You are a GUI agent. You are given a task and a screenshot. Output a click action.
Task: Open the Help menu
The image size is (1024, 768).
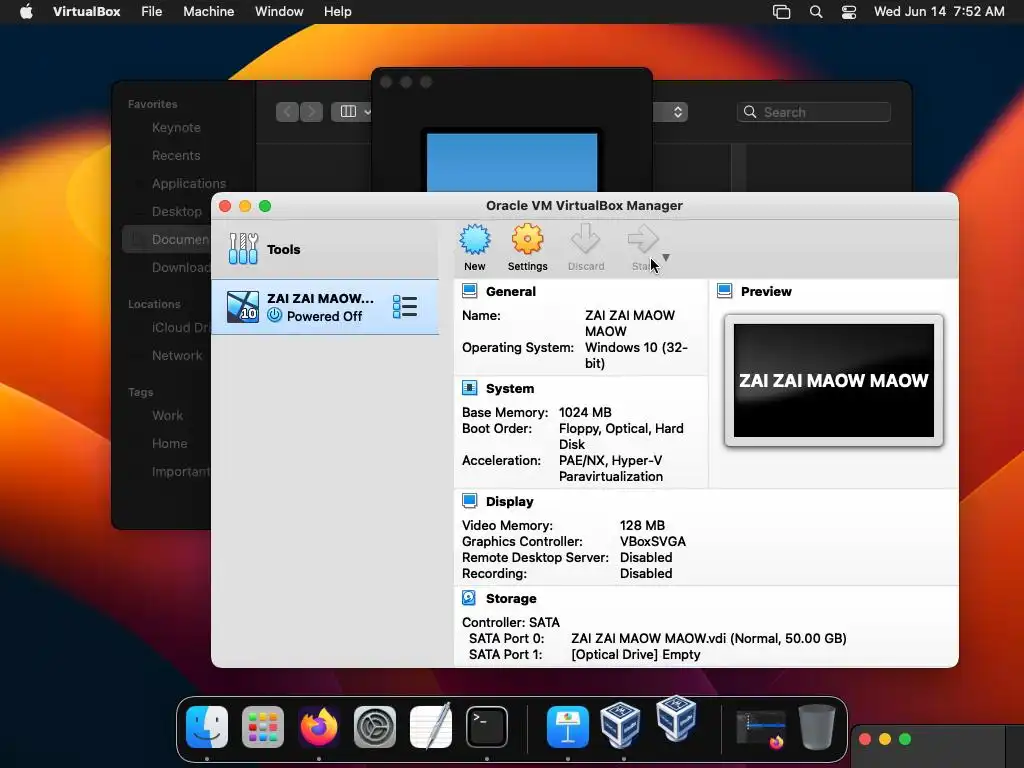(x=338, y=12)
